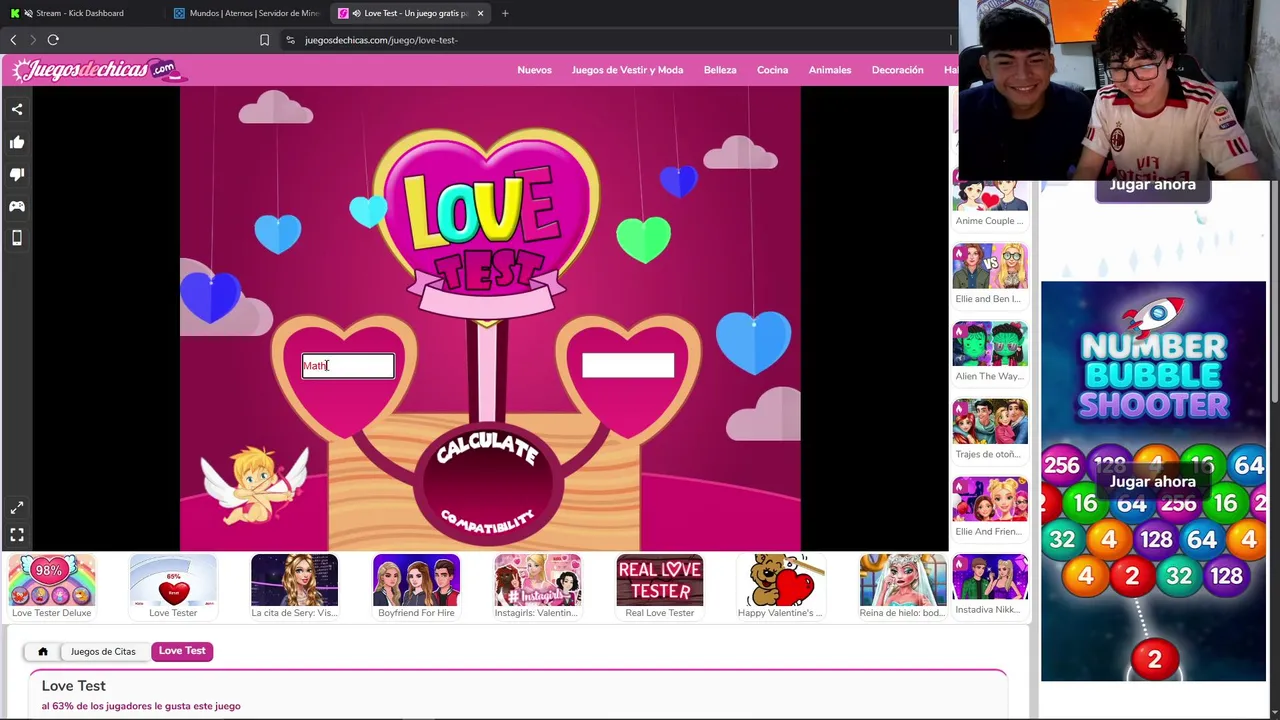Click the Love Test page heading

coord(74,686)
